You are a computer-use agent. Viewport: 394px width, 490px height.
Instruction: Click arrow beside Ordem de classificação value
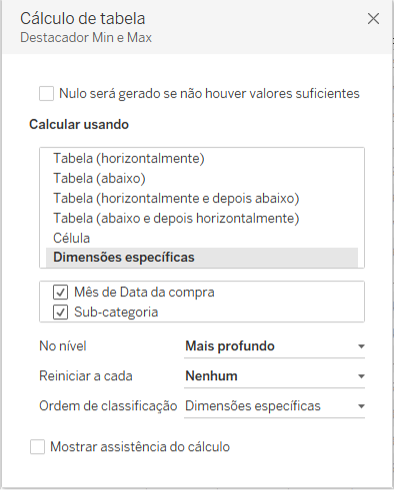click(x=361, y=407)
